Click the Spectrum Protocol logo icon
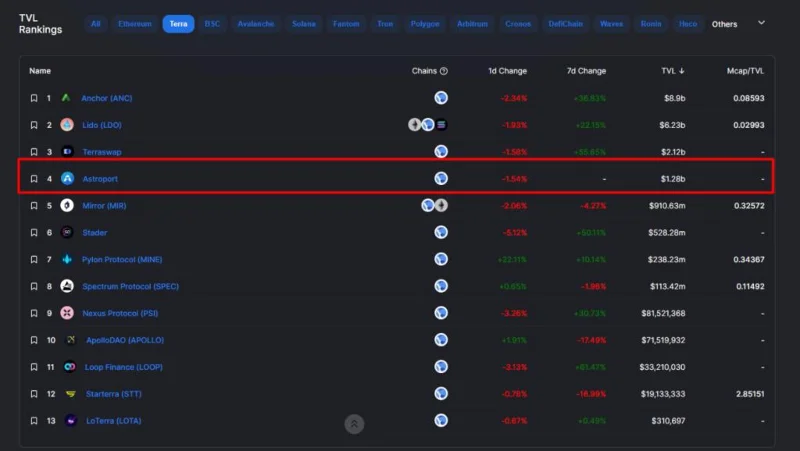 (67, 286)
